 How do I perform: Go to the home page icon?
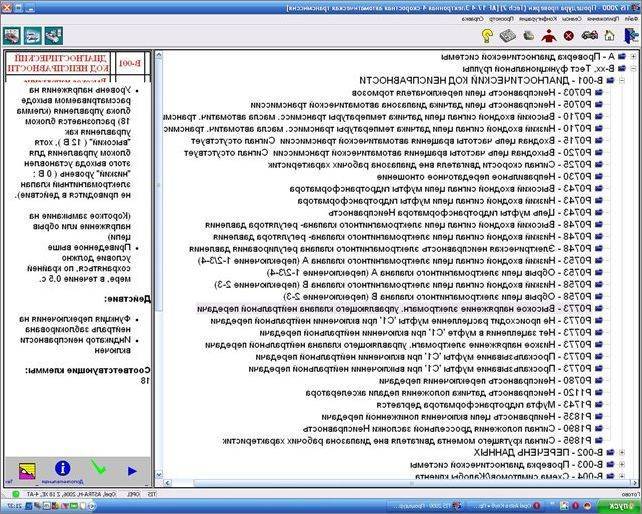[609, 36]
